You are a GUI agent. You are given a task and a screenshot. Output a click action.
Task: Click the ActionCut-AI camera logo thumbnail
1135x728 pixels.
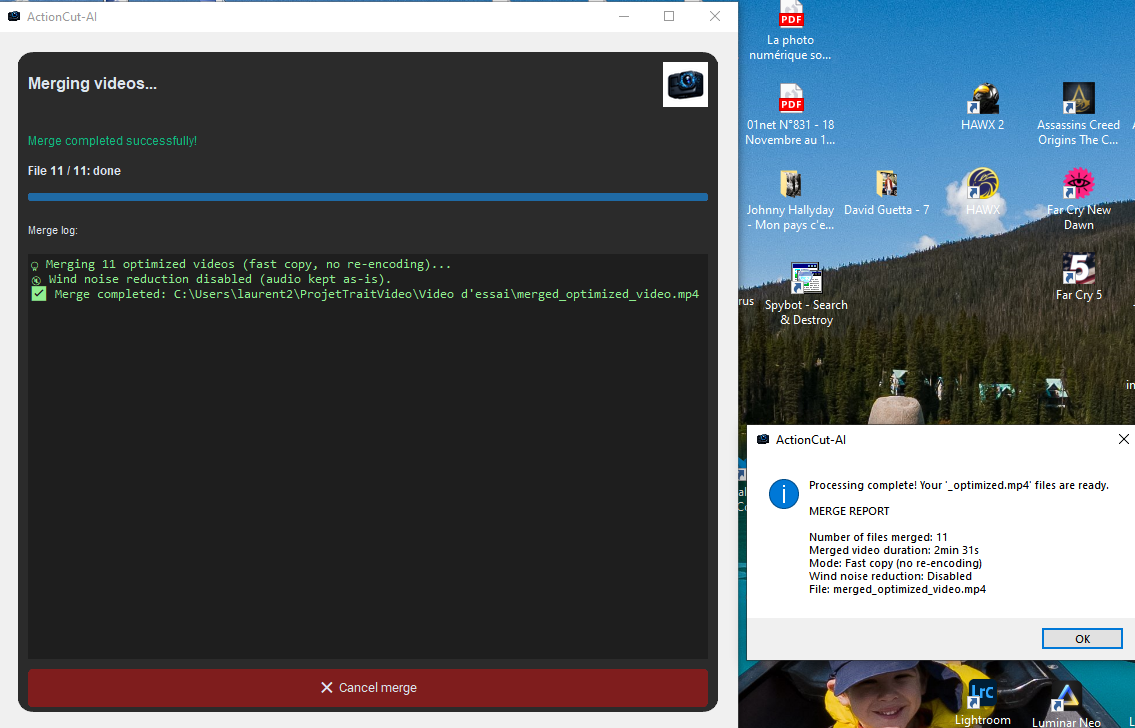(685, 85)
